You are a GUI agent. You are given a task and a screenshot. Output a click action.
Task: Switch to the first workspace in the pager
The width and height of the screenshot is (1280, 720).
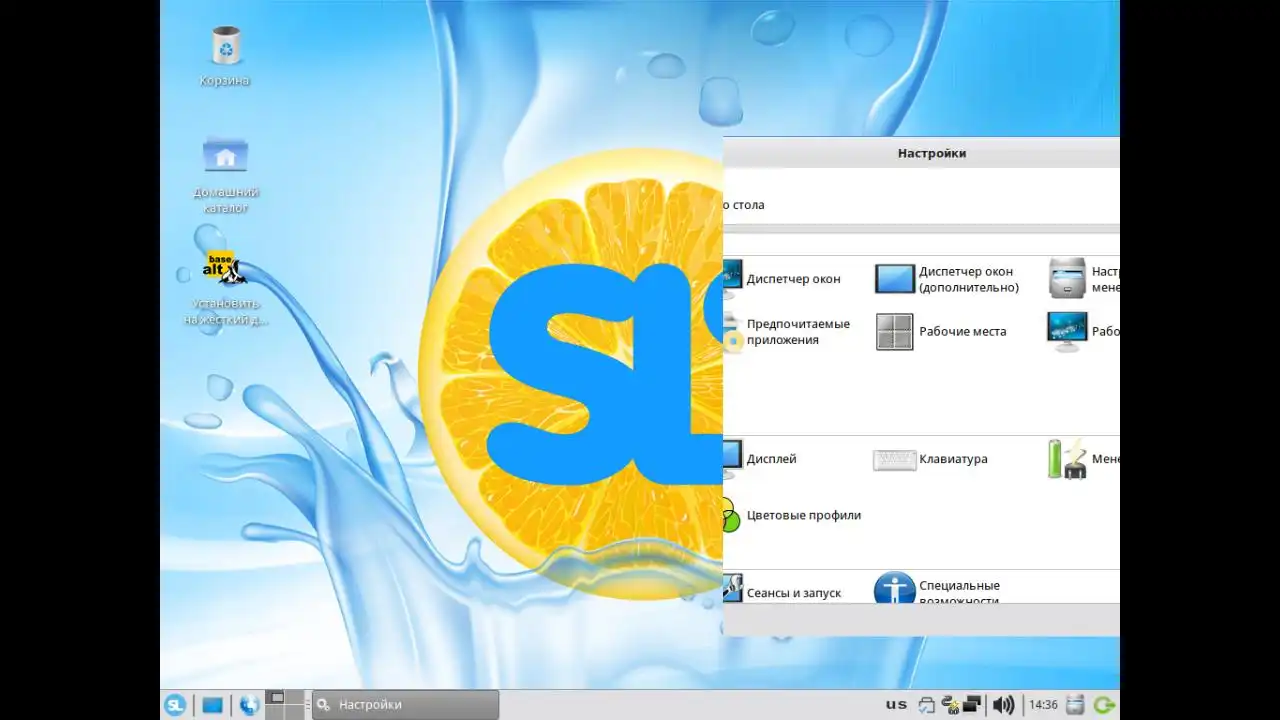pos(277,697)
